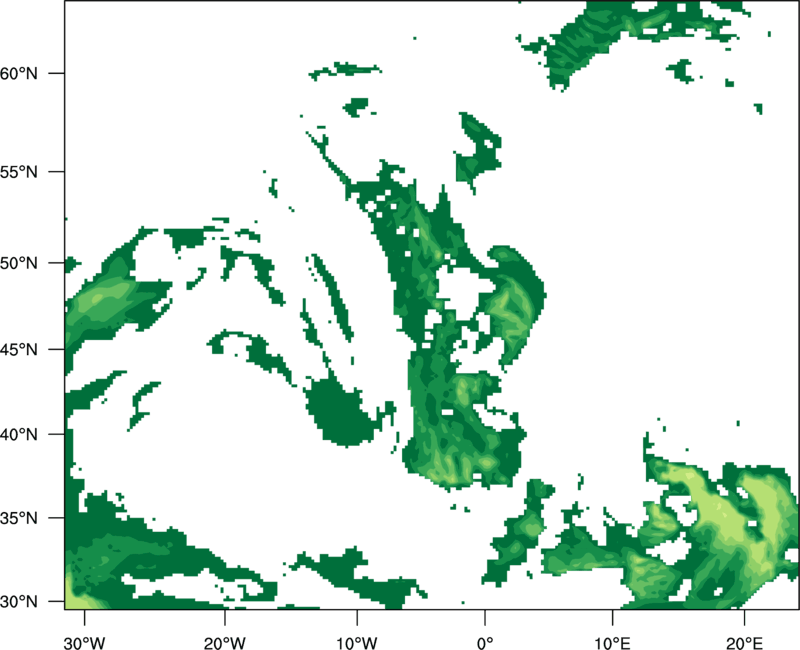This screenshot has height=650, width=800.
Task: Click the 30°N latitude label
Action: pyautogui.click(x=18, y=602)
